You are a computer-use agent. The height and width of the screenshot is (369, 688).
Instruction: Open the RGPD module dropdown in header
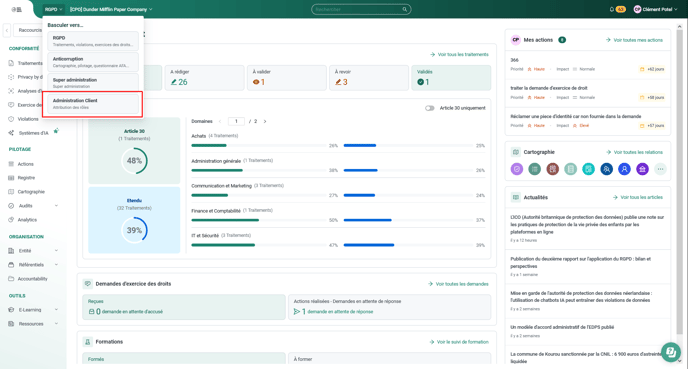(x=54, y=9)
